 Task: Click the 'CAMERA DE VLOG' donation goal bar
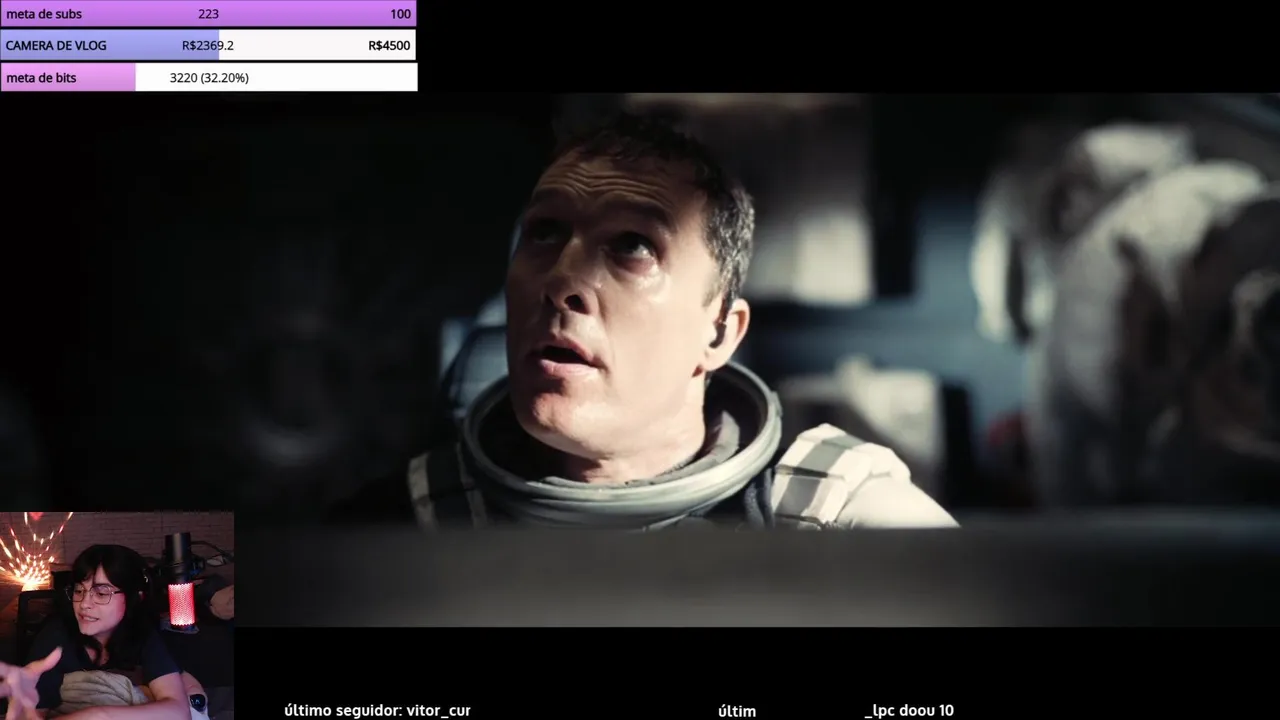(x=208, y=45)
